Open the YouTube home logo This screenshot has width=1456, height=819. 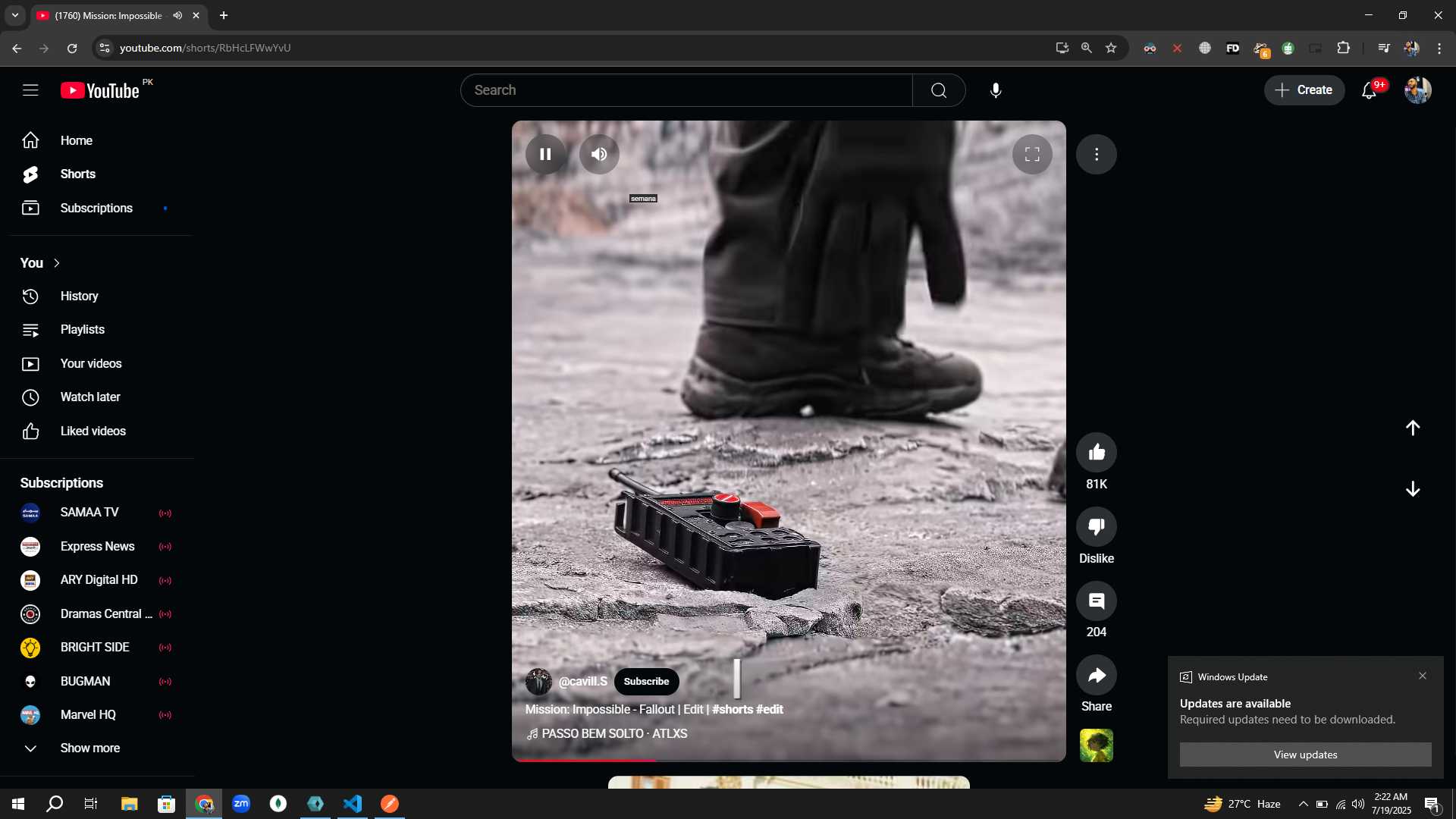[101, 90]
